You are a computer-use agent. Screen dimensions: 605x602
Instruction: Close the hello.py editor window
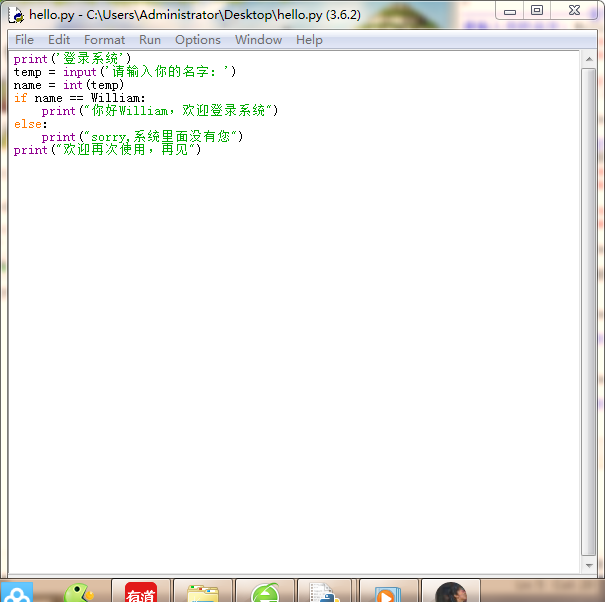click(574, 10)
